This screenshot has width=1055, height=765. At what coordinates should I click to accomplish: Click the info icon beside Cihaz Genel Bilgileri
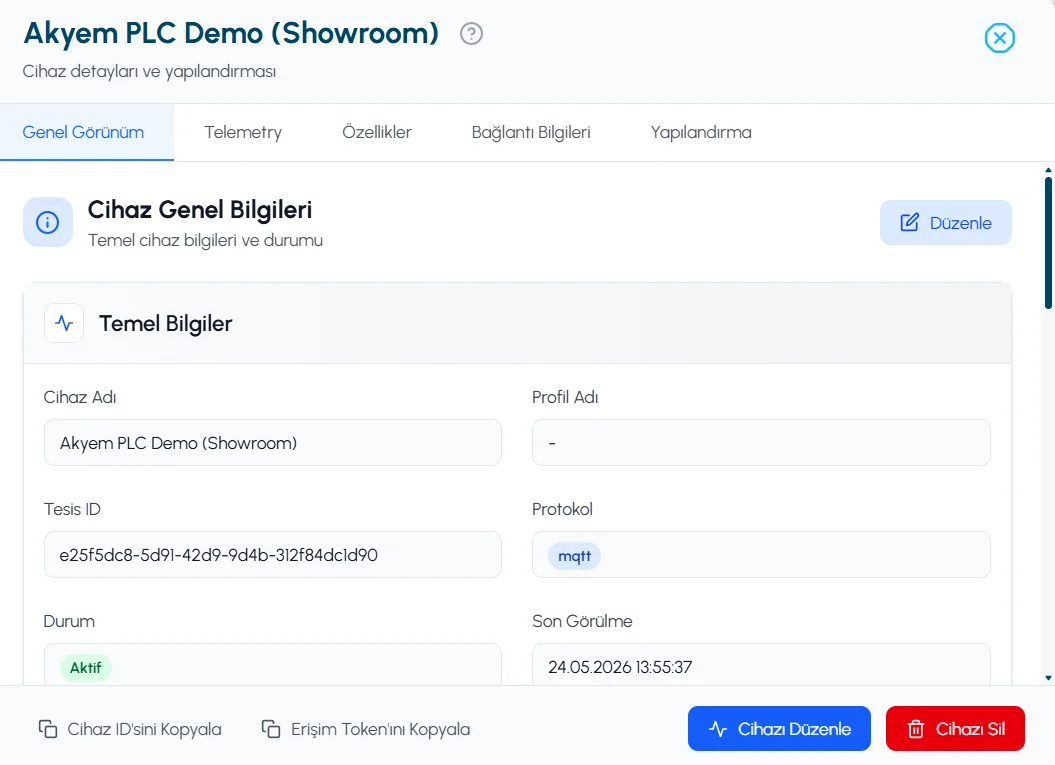[48, 222]
